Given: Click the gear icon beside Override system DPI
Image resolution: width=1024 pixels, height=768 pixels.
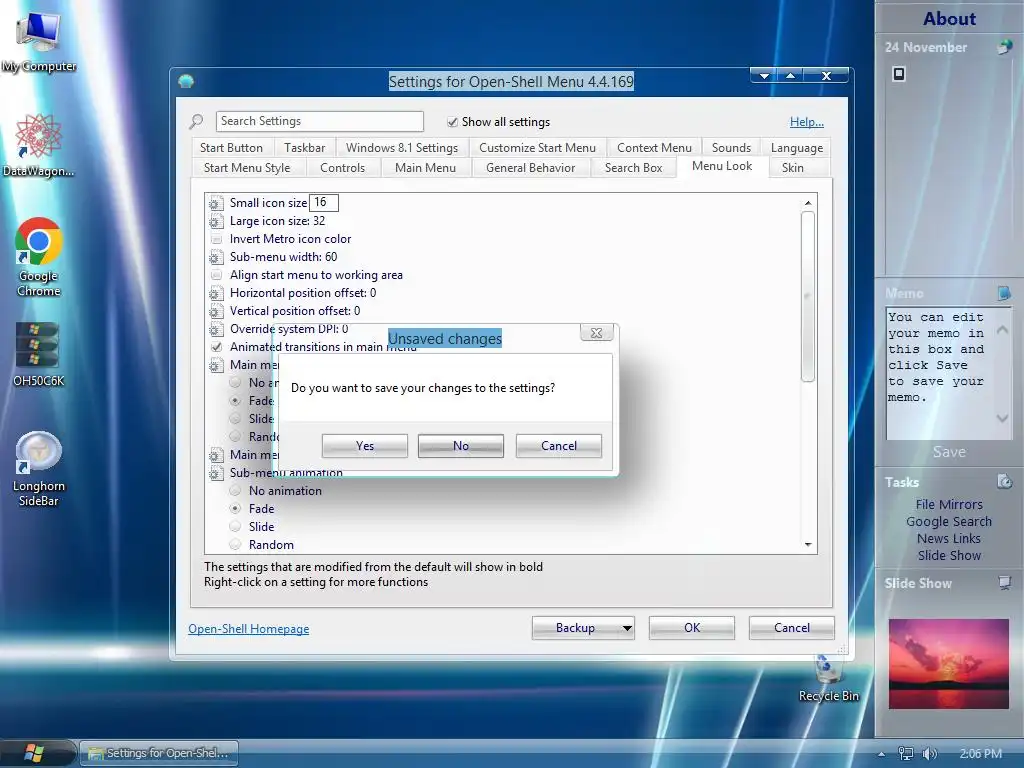Looking at the screenshot, I should (216, 329).
